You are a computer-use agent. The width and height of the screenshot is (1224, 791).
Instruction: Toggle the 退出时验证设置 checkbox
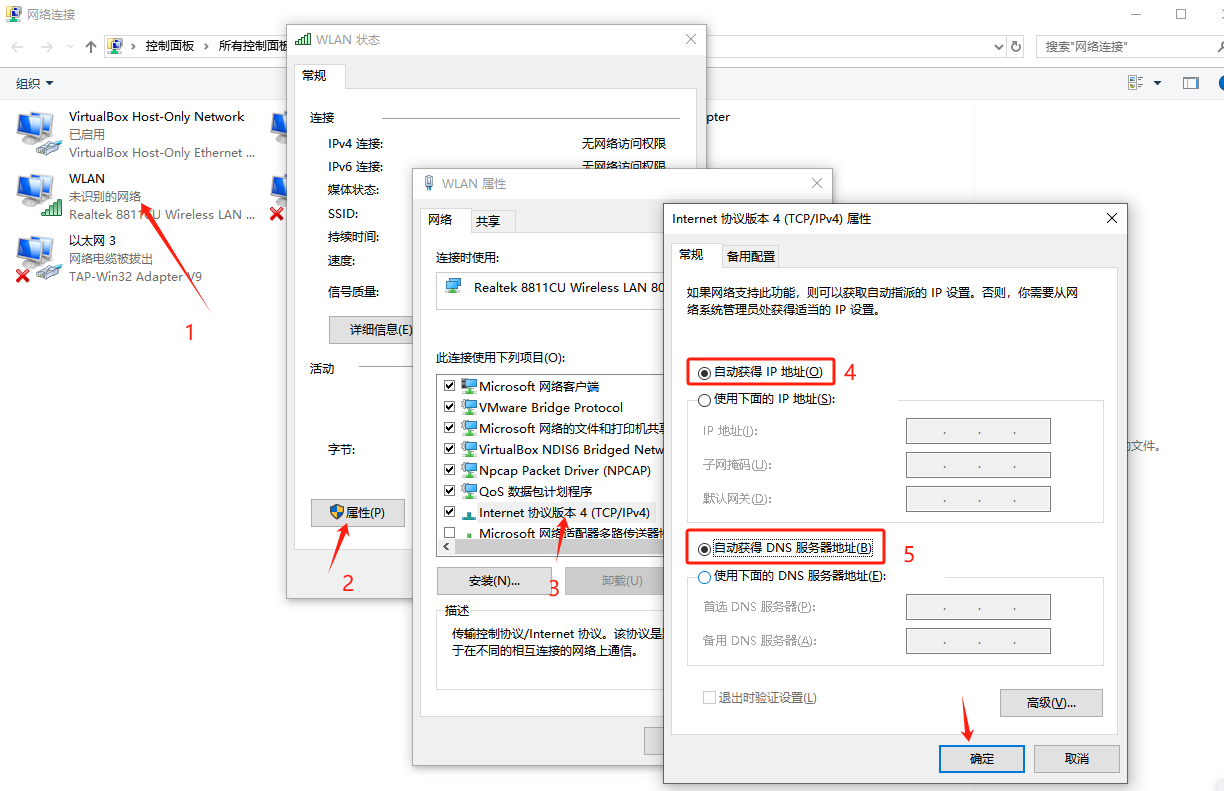[709, 697]
